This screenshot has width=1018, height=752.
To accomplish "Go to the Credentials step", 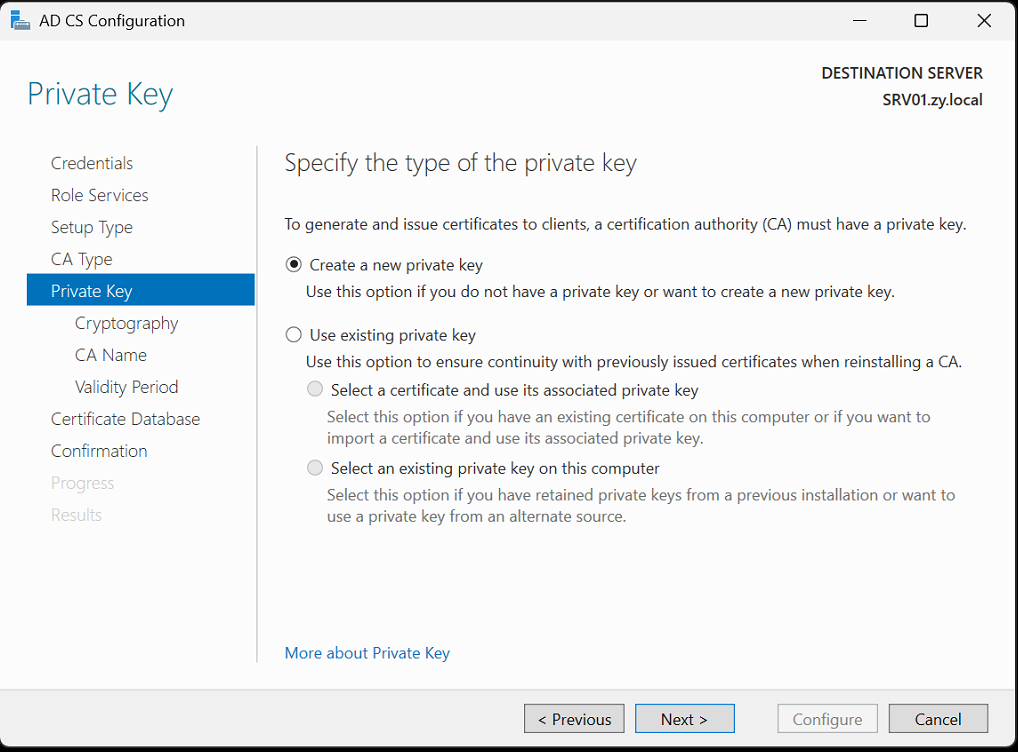I will [92, 163].
